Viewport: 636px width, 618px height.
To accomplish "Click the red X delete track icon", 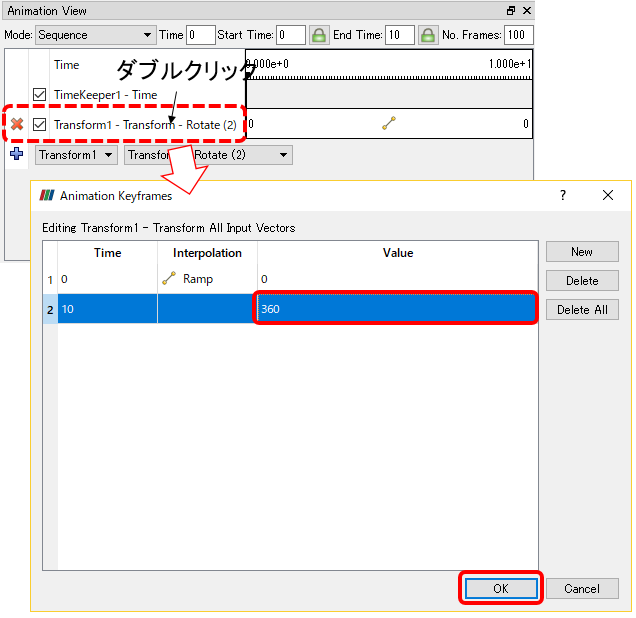I will click(17, 124).
